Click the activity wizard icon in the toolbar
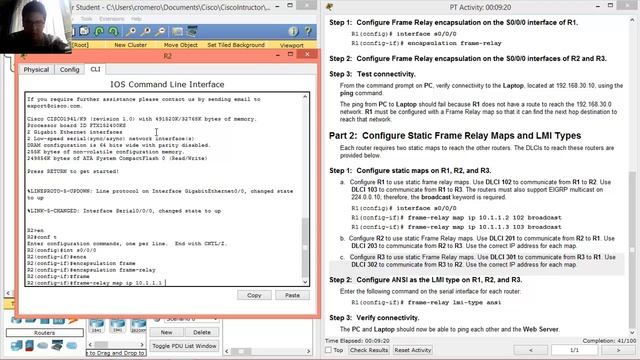 click(84, 31)
